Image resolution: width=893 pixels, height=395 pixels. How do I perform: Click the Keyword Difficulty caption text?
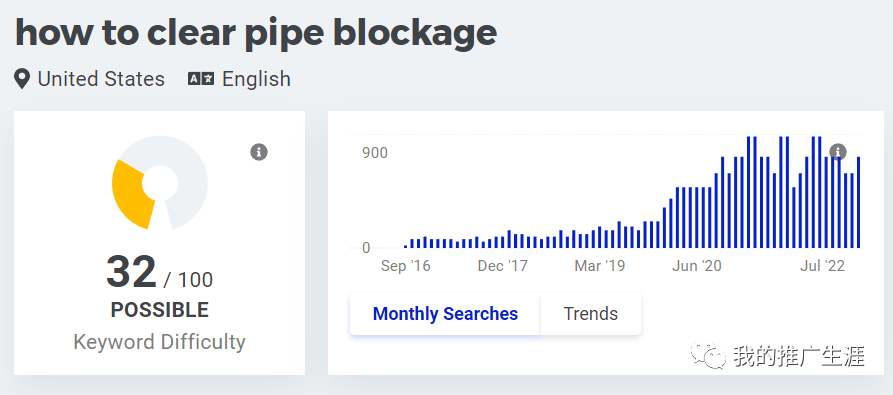click(159, 342)
